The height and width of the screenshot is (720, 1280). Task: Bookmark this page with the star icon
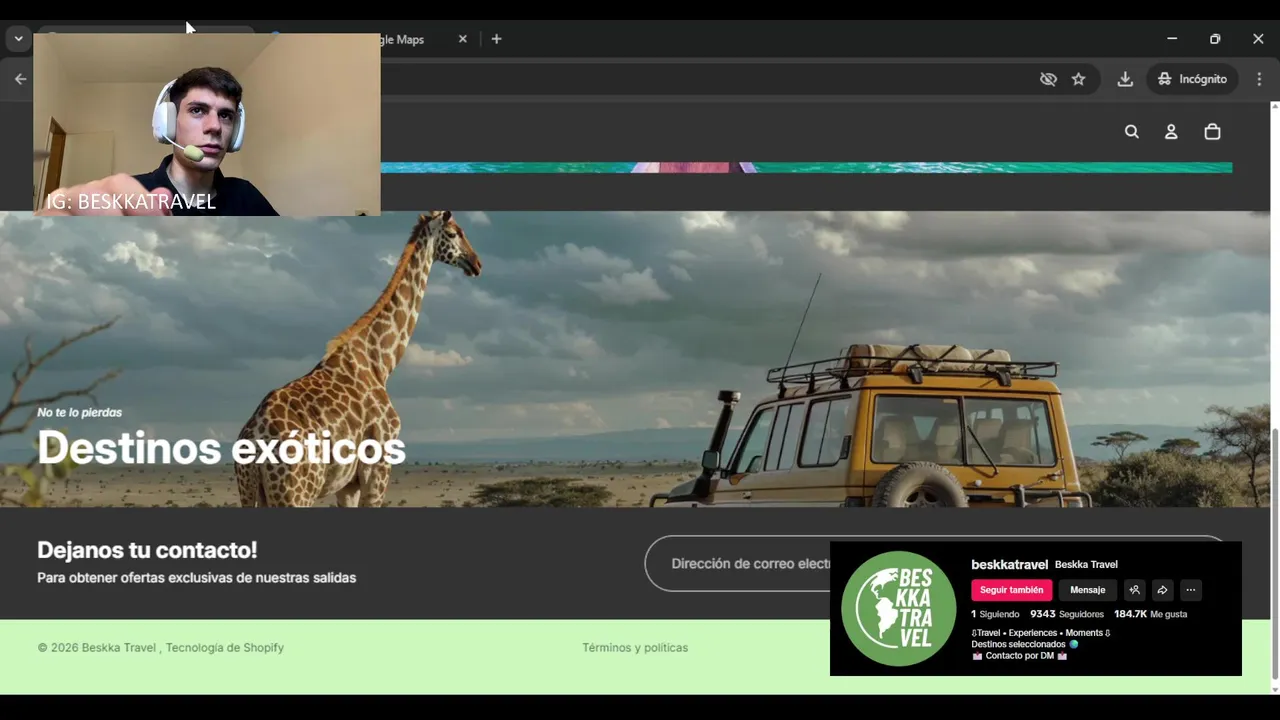[x=1078, y=79]
